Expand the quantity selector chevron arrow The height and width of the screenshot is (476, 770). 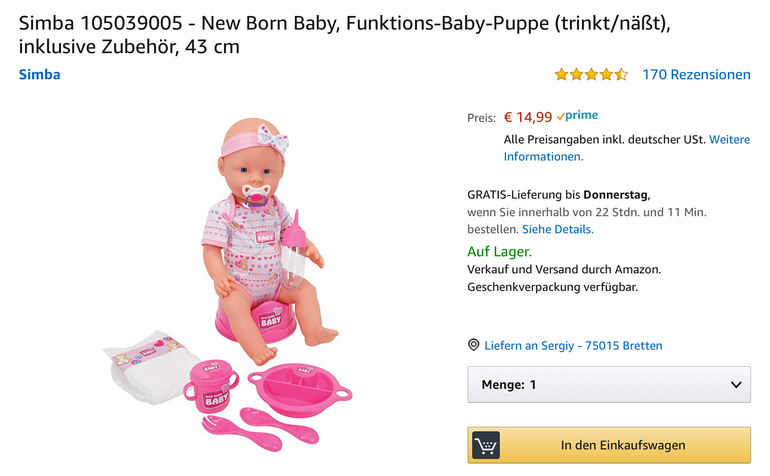[736, 384]
